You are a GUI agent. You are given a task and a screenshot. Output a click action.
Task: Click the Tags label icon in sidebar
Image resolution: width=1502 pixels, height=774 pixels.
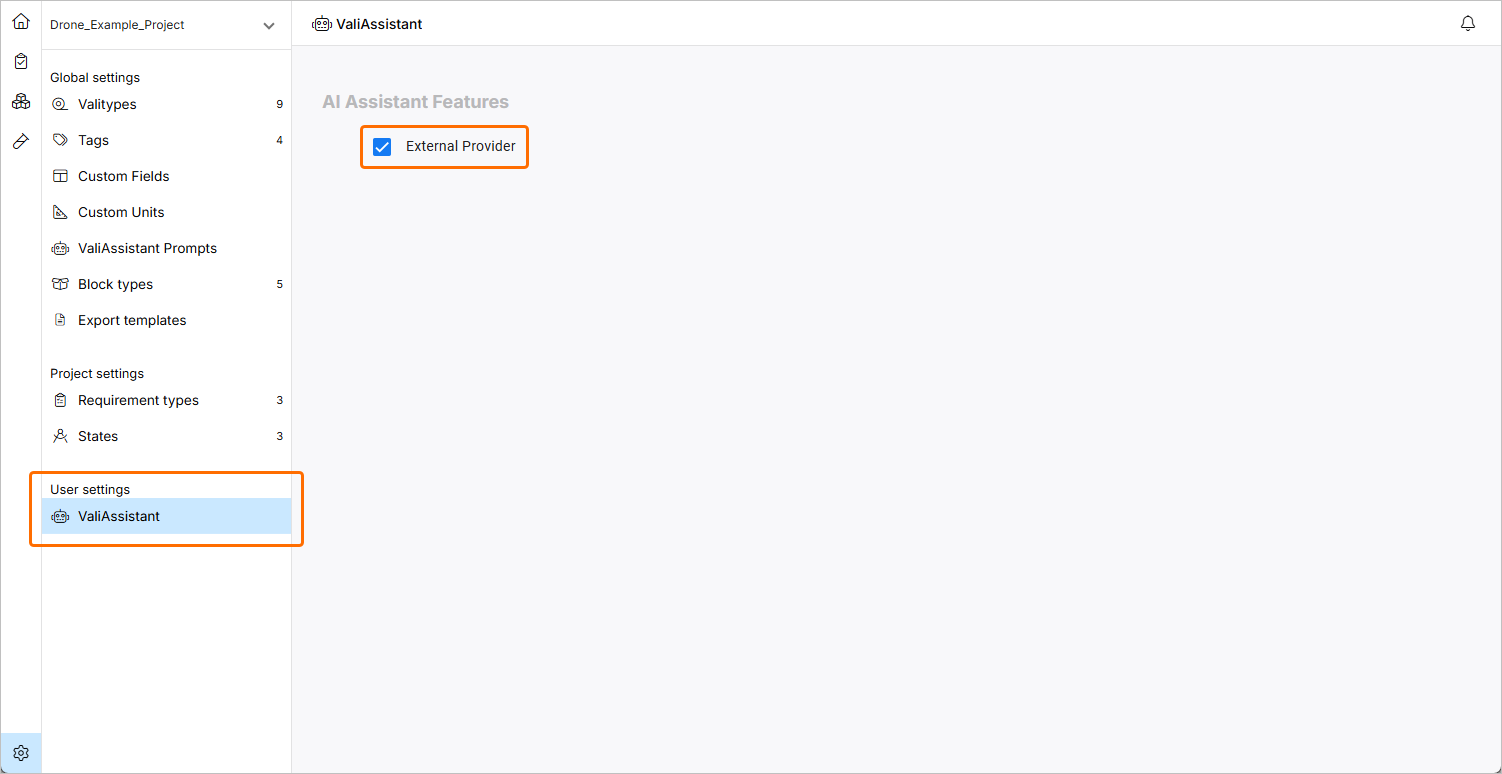[x=60, y=140]
